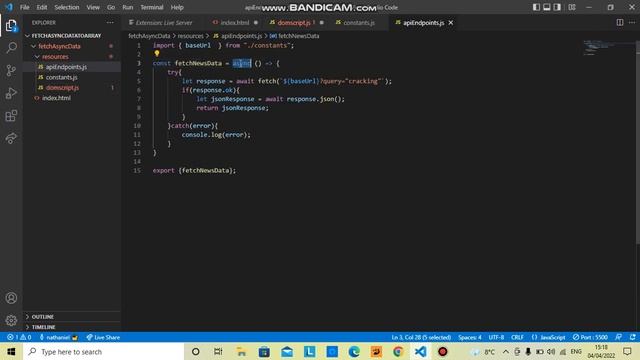Open Microsoft Edge from taskbar
640x360 pixels.
[x=353, y=351]
